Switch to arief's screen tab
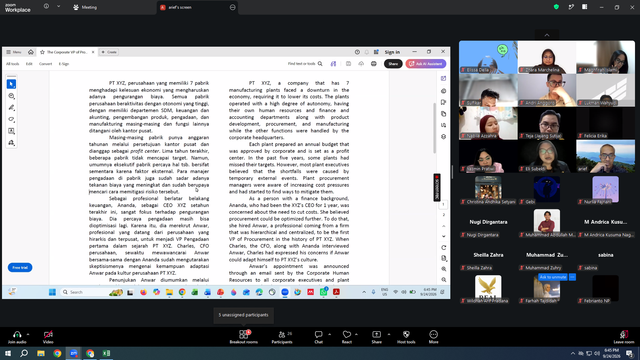Image resolution: width=640 pixels, height=360 pixels. pos(198,7)
